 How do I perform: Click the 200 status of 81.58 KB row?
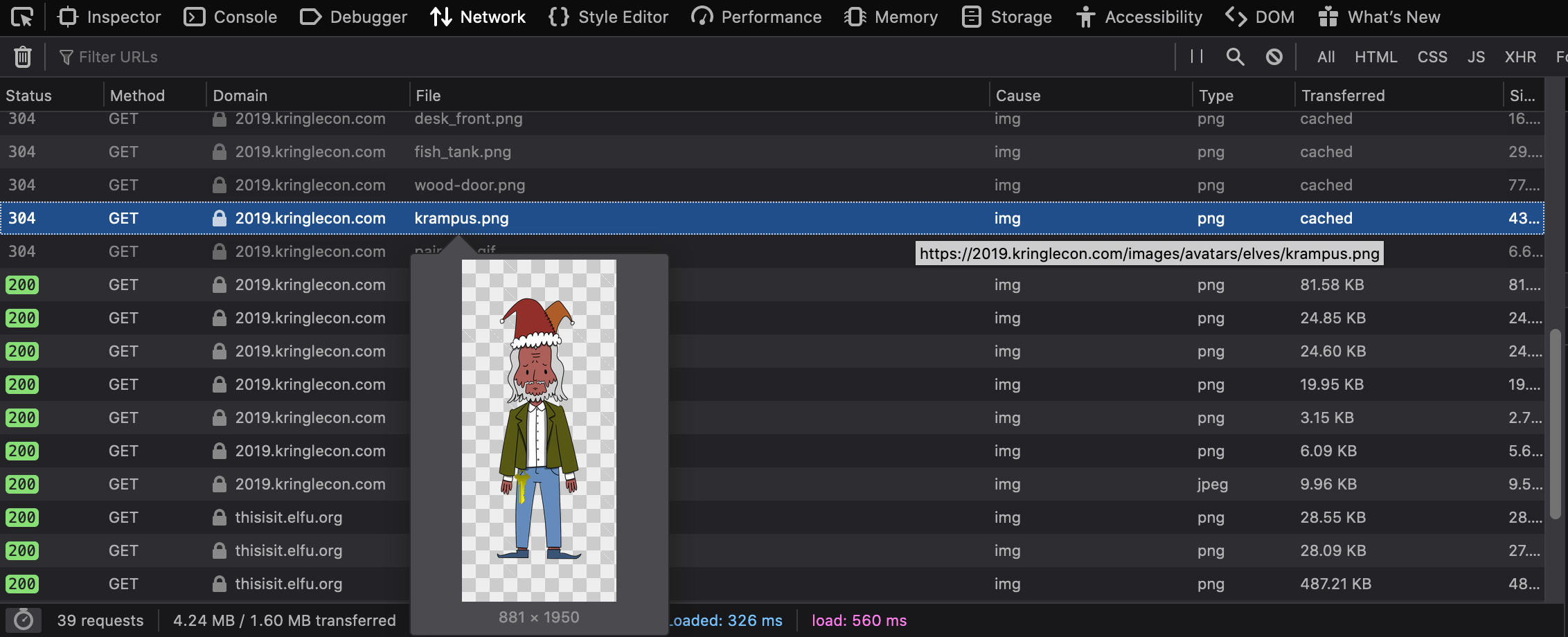coord(22,285)
